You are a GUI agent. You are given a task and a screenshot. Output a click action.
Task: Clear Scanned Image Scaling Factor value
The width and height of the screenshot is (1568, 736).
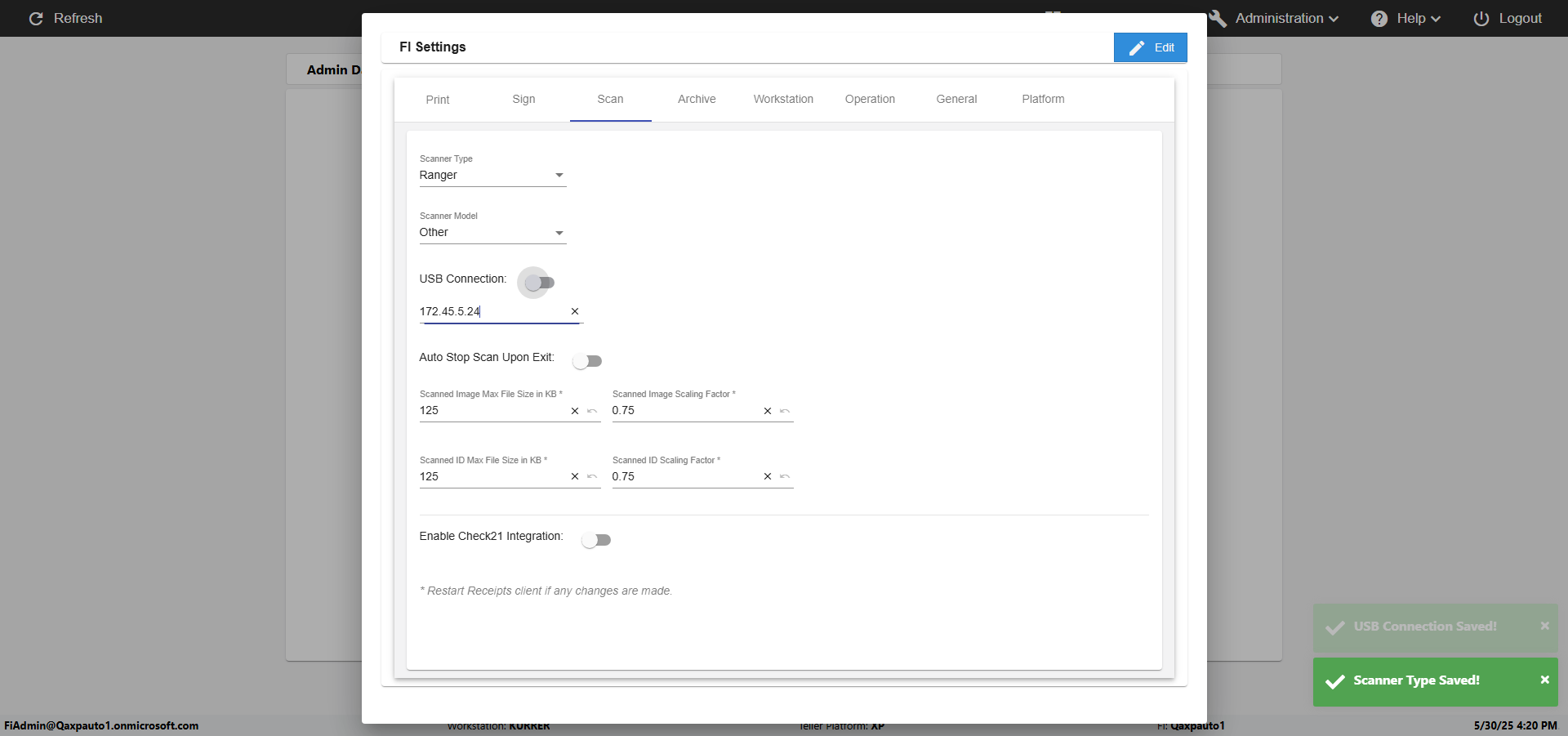coord(768,411)
